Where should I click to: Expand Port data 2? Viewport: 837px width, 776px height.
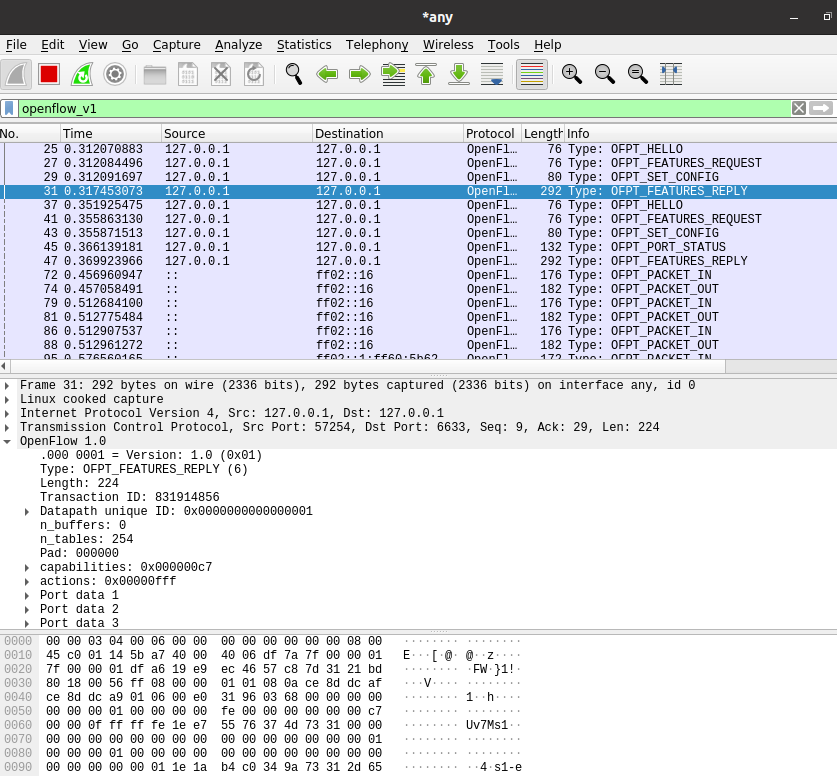[27, 609]
